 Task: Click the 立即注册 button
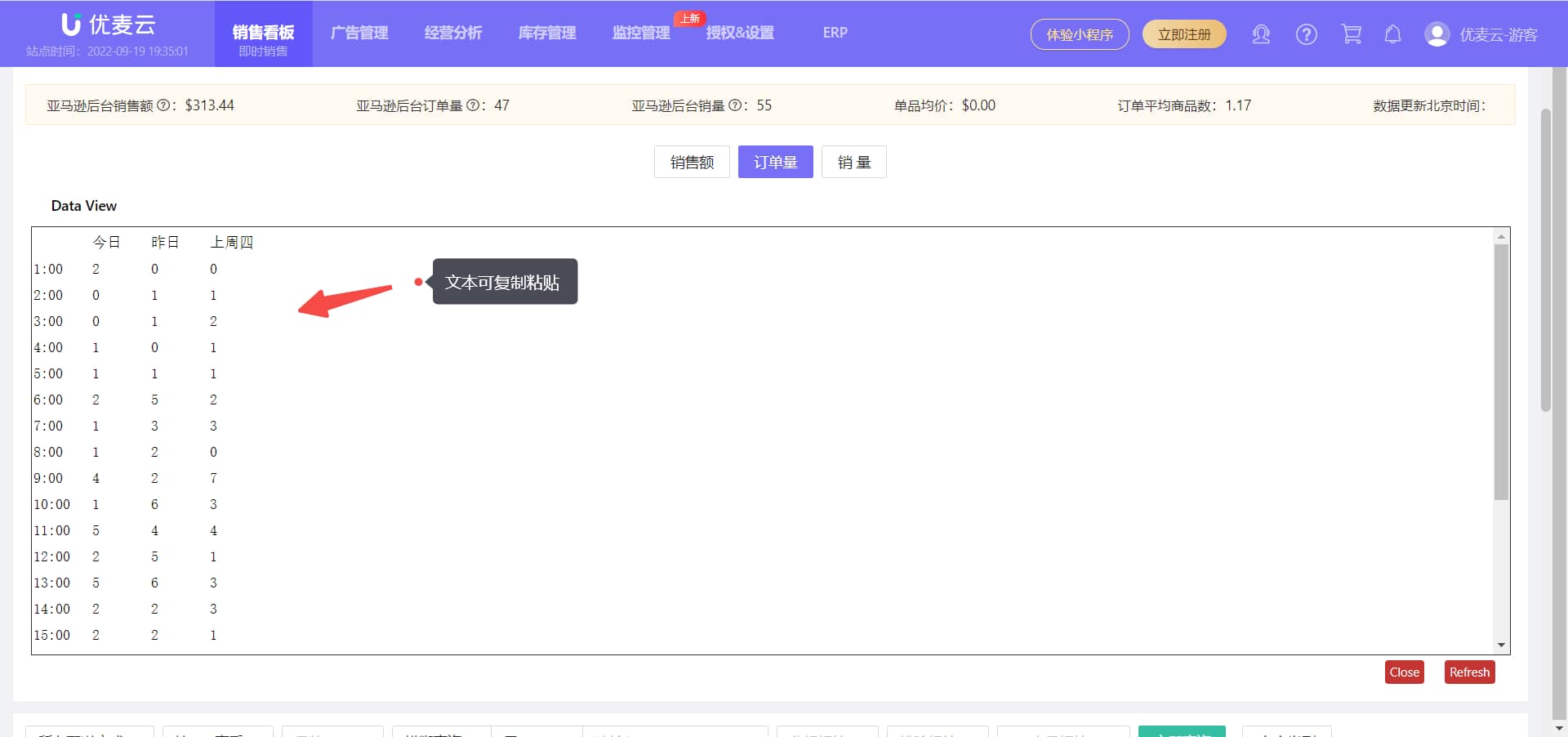1183,34
